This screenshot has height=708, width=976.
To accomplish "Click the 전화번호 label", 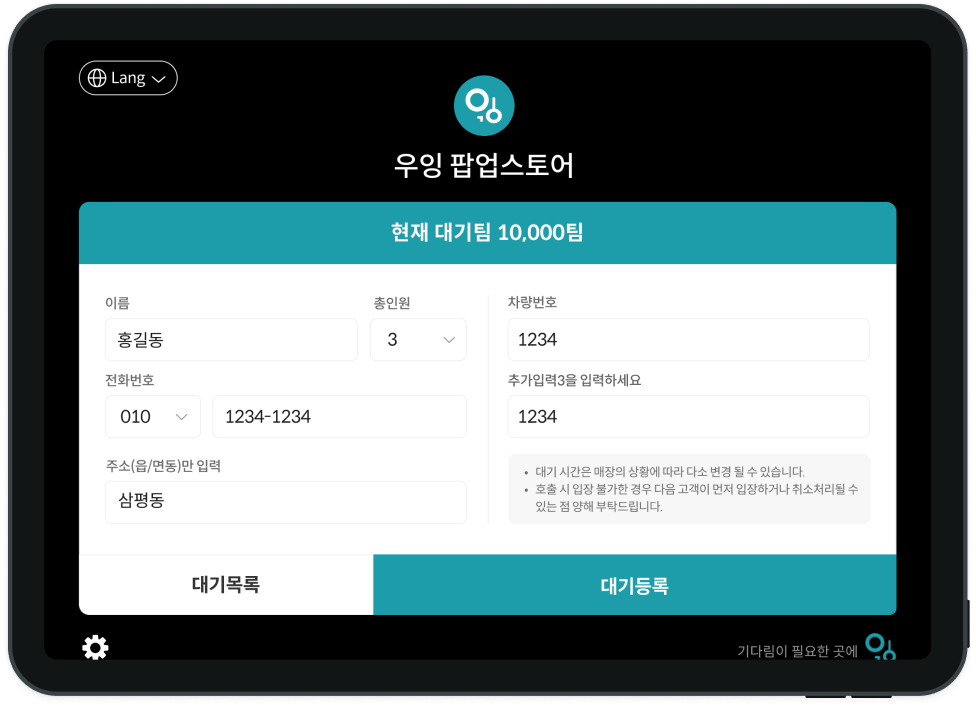I will (130, 380).
